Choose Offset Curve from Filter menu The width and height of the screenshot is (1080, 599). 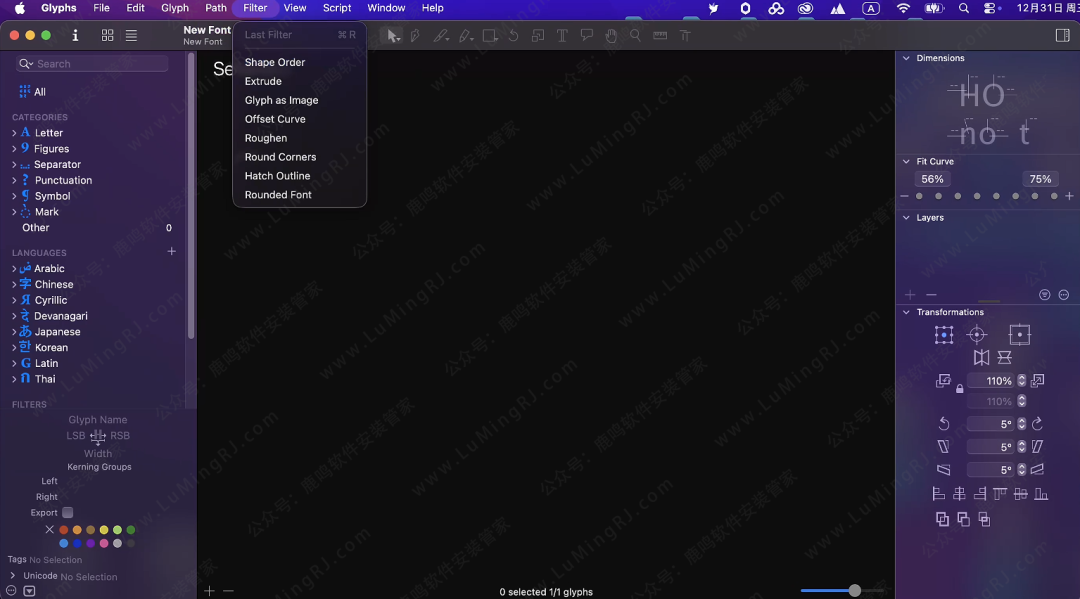(x=300, y=119)
